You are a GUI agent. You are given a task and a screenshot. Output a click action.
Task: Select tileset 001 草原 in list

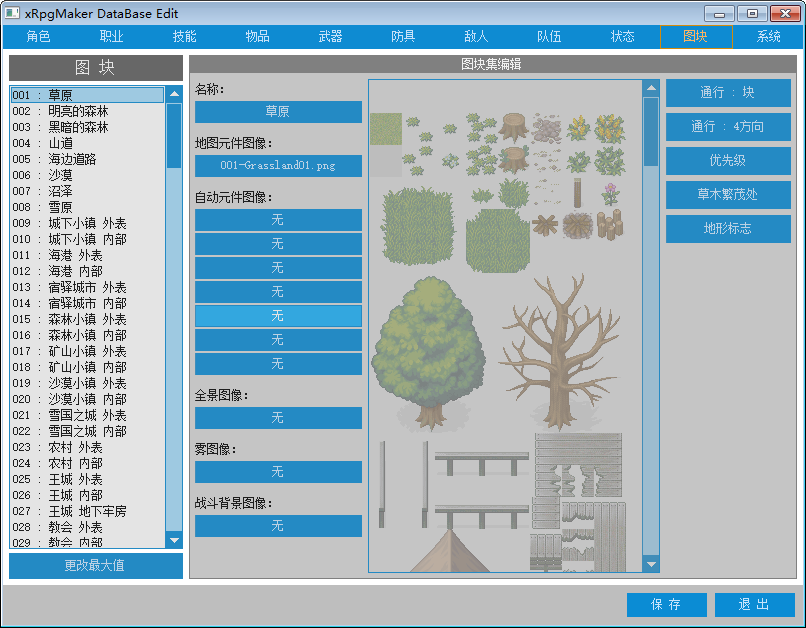(87, 95)
